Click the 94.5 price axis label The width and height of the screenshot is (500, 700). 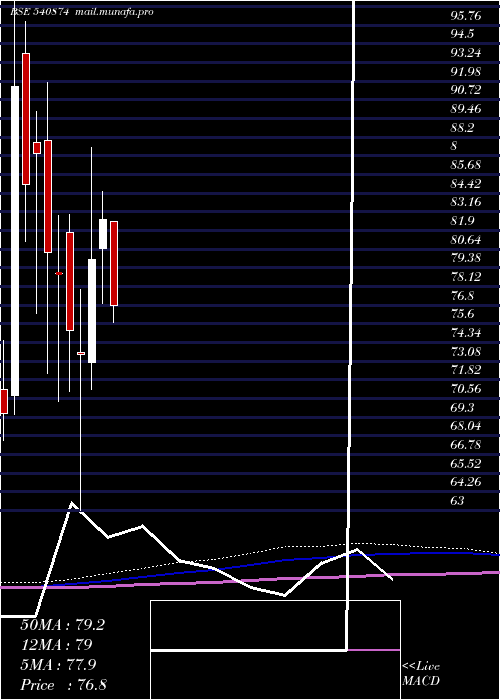click(462, 34)
